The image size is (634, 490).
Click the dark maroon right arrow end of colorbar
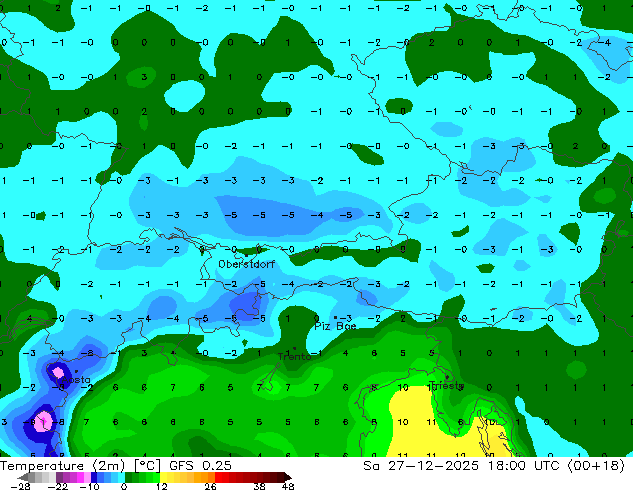[287, 477]
